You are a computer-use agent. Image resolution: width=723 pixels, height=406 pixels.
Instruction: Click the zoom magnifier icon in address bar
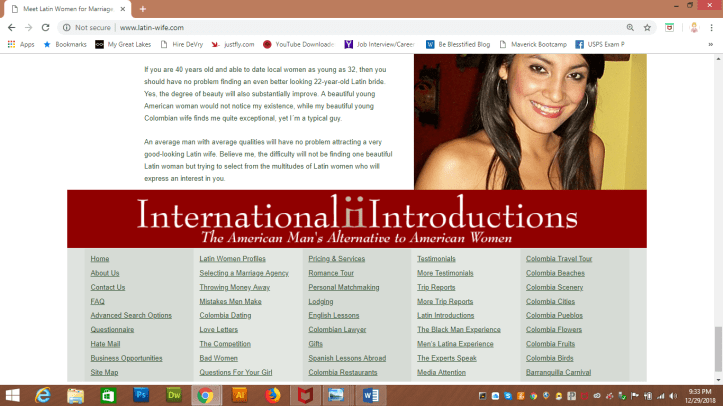pos(630,28)
